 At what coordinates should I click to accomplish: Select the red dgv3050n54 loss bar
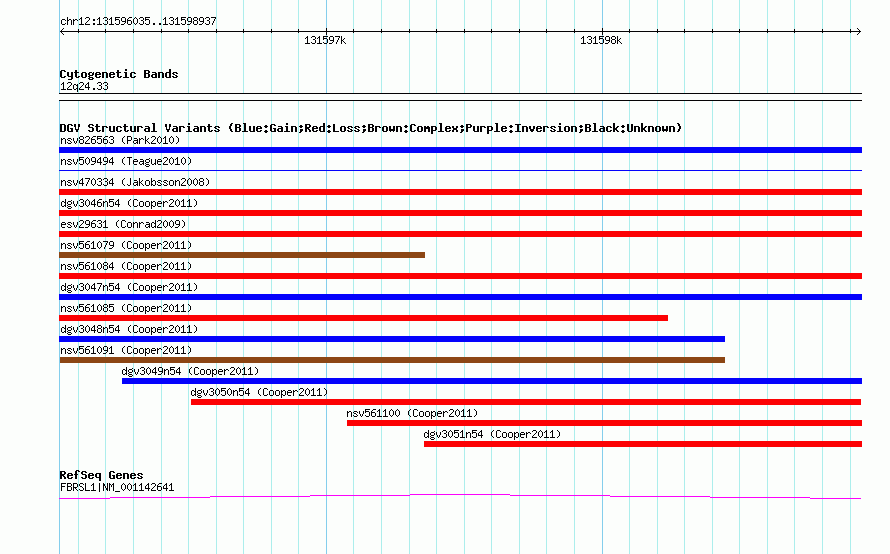[x=526, y=402]
